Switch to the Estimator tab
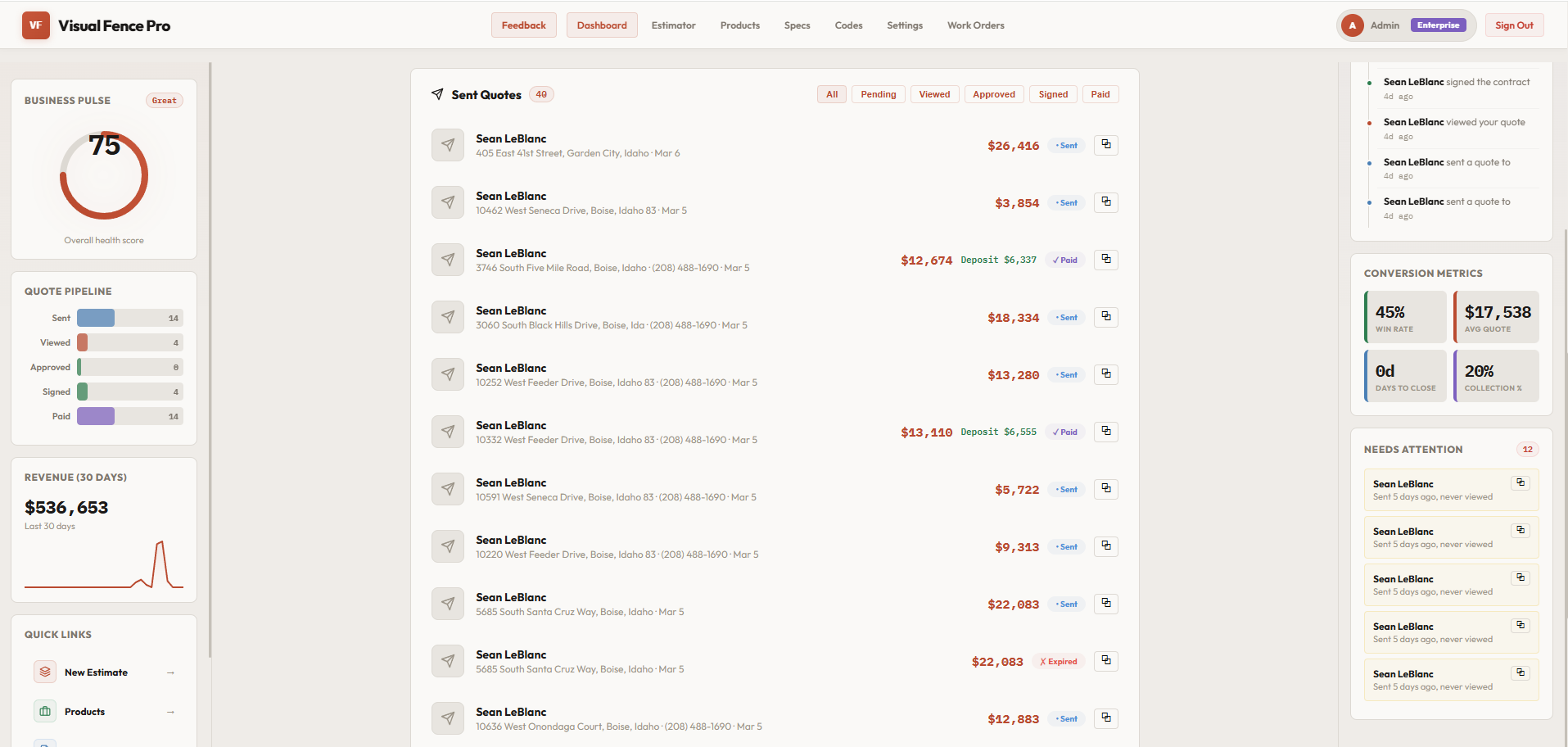 pos(673,25)
